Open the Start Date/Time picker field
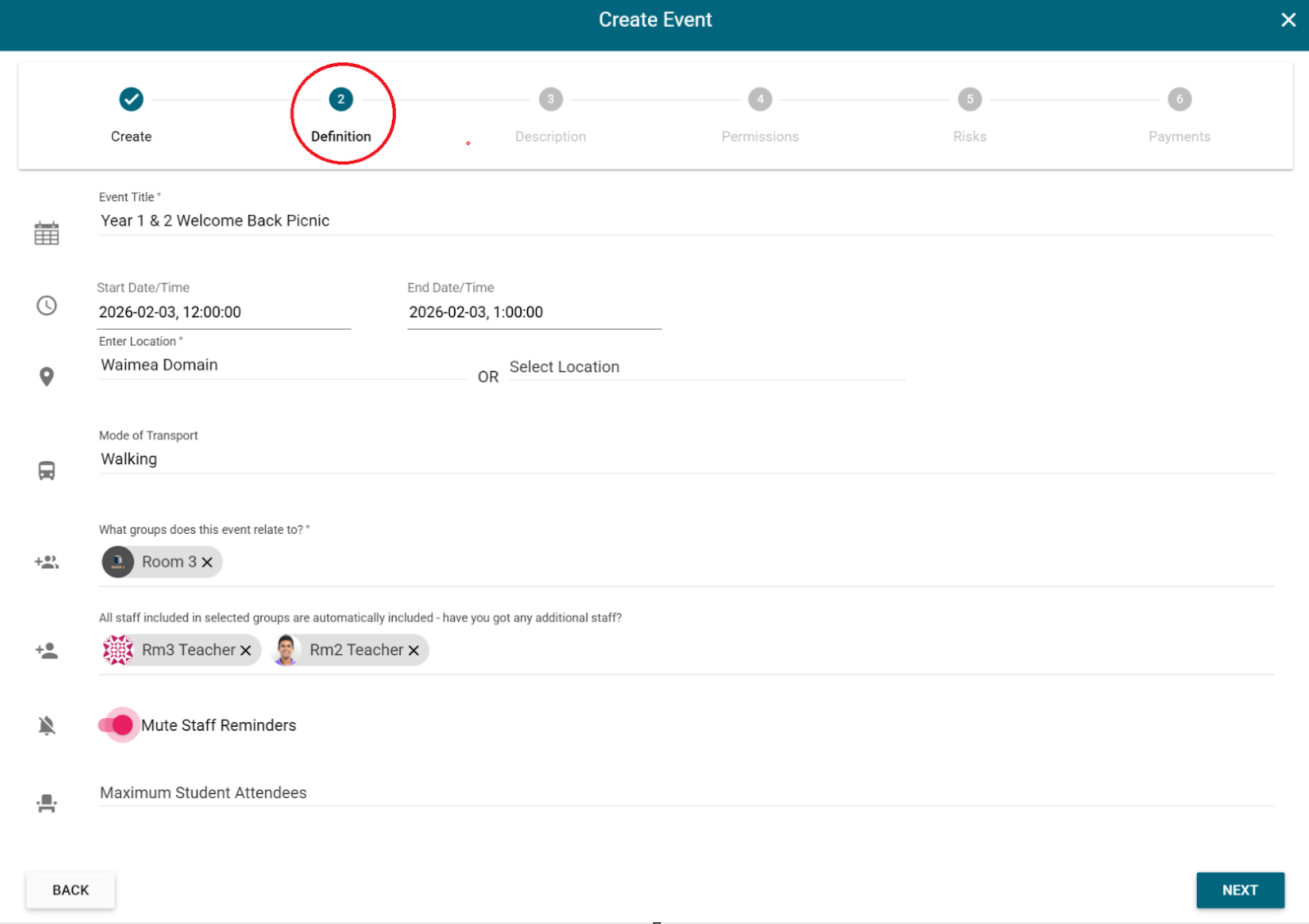 pyautogui.click(x=223, y=312)
